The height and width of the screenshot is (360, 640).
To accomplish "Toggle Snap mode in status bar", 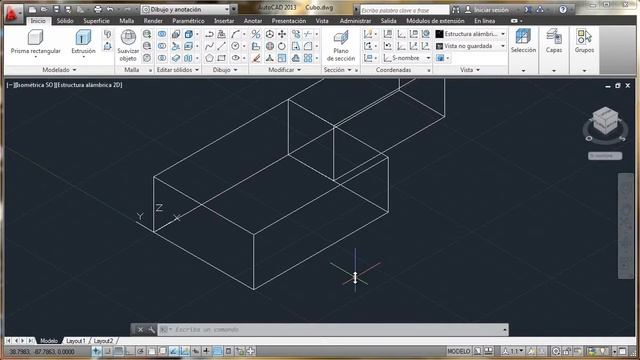I will point(108,351).
